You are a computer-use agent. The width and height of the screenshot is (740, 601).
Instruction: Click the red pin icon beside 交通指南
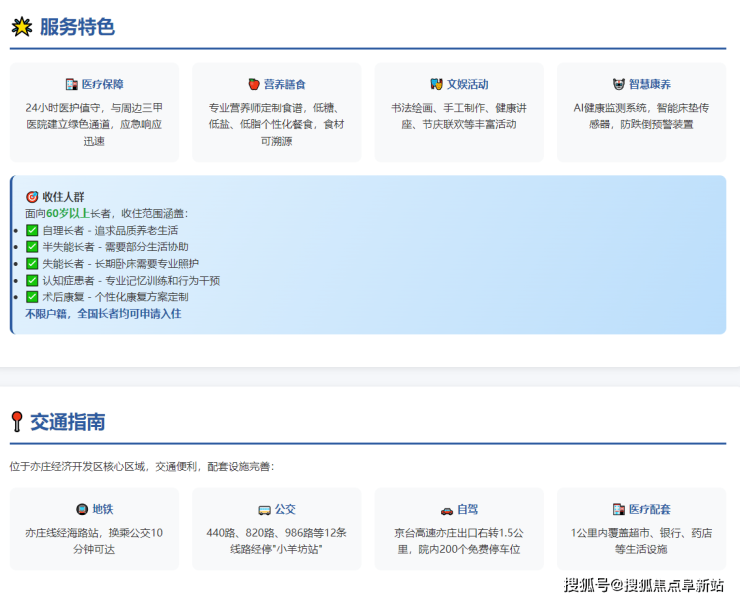(16, 422)
